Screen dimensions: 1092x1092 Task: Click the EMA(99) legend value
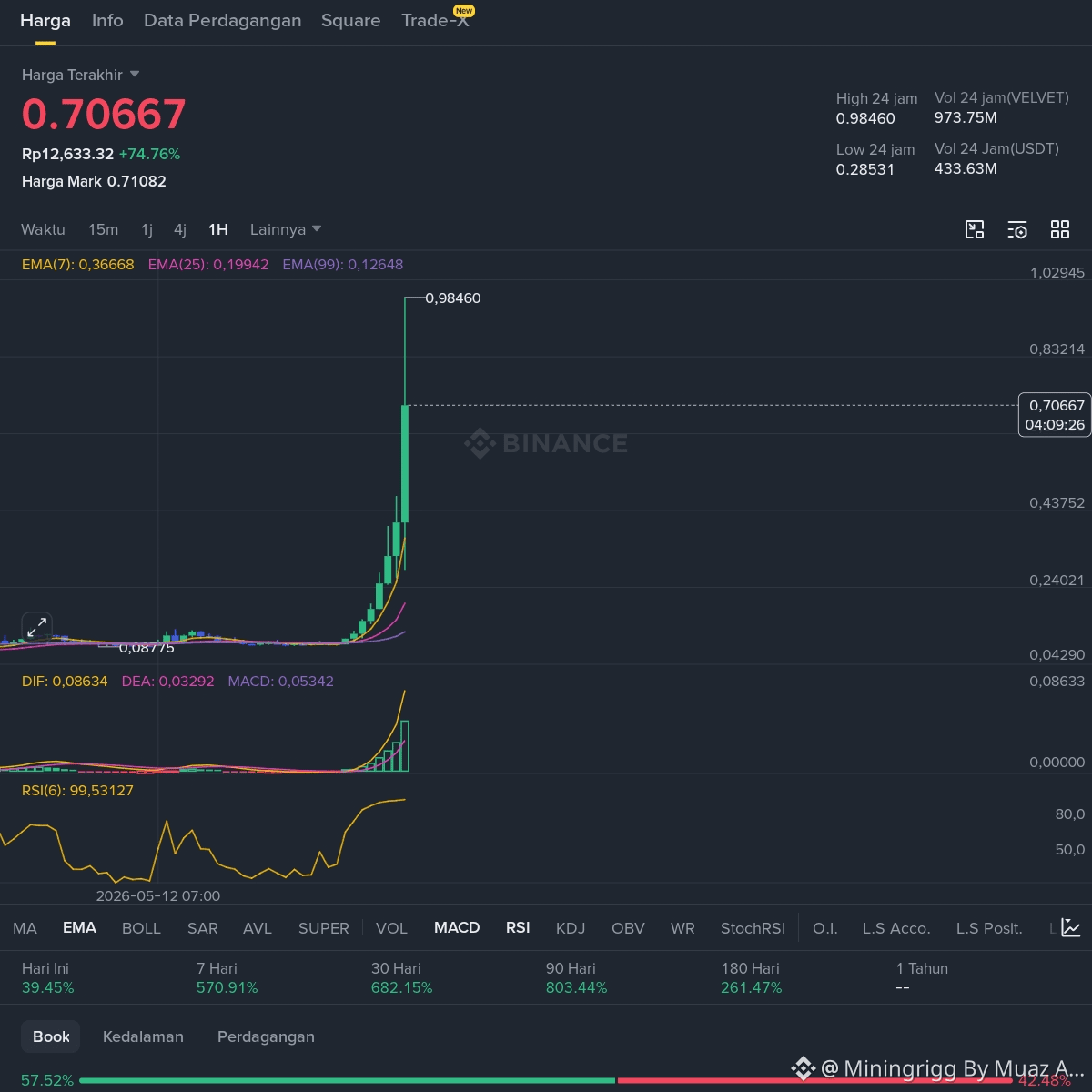pos(343,265)
